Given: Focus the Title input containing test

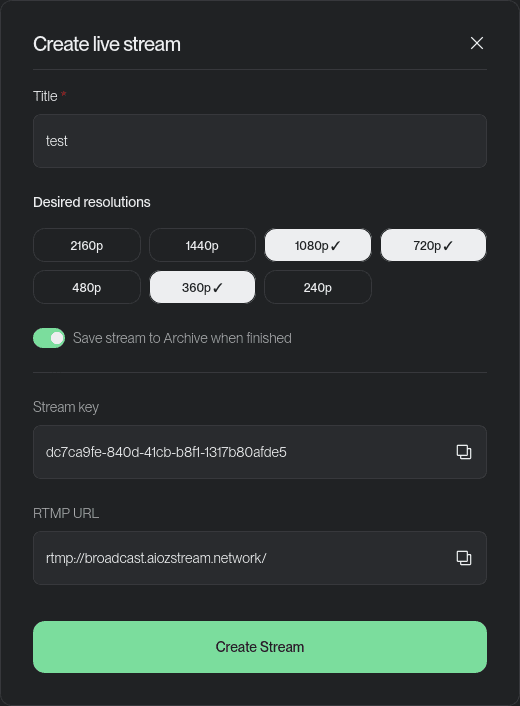Looking at the screenshot, I should (260, 141).
